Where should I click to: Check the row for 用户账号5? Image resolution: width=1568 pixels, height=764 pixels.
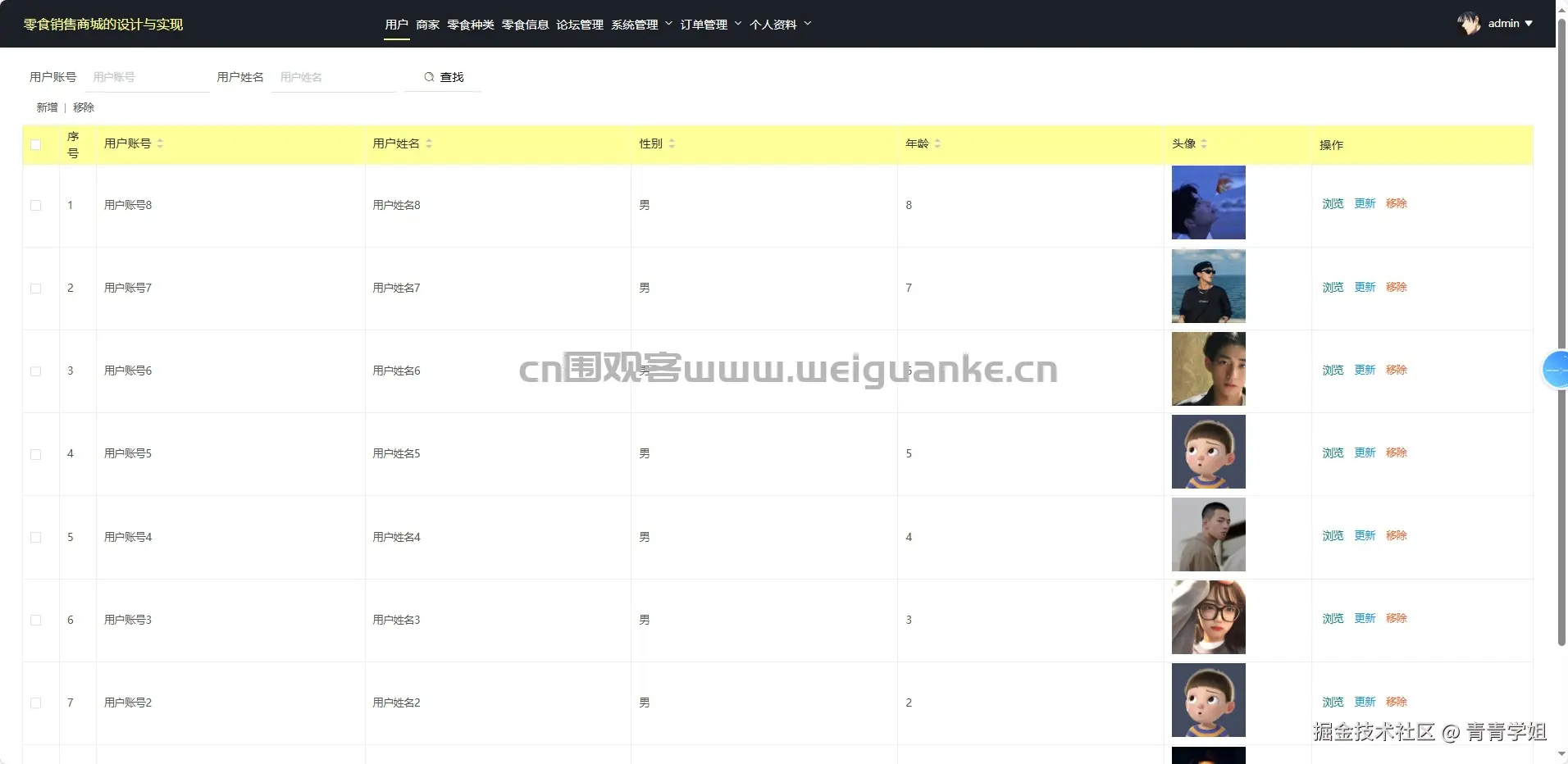coord(35,454)
